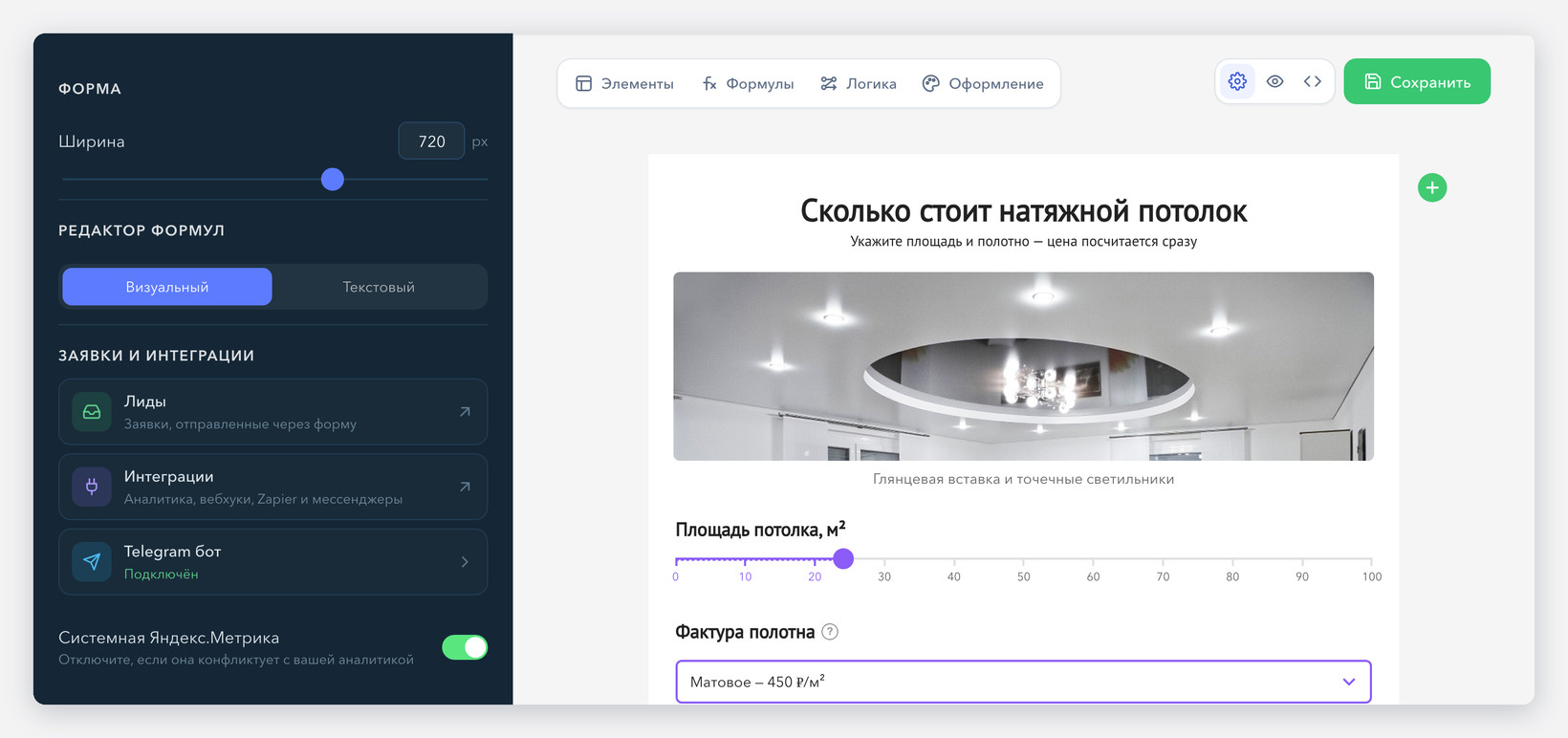Open the Элементы tab

coord(624,84)
